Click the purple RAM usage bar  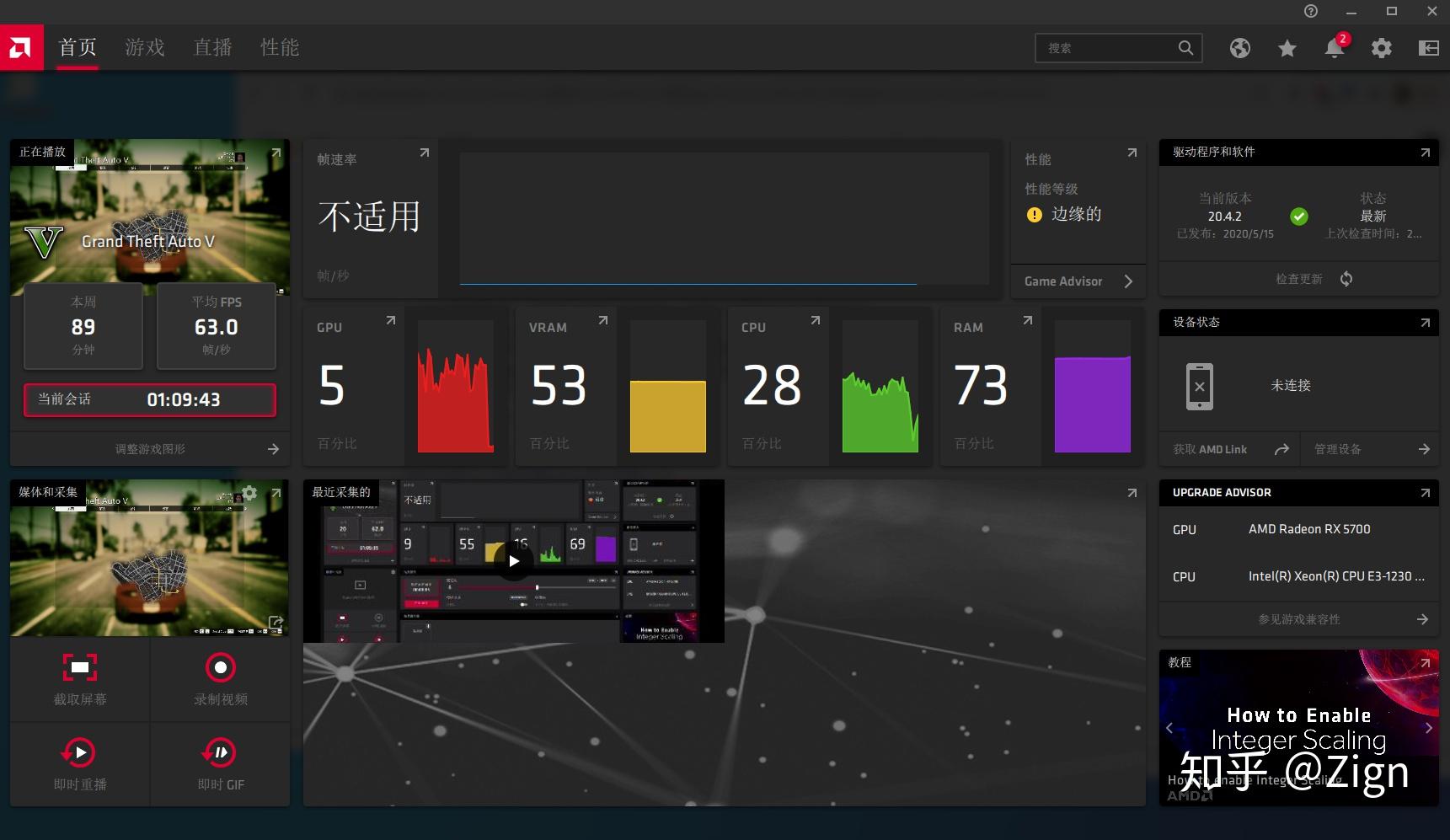pos(1093,404)
